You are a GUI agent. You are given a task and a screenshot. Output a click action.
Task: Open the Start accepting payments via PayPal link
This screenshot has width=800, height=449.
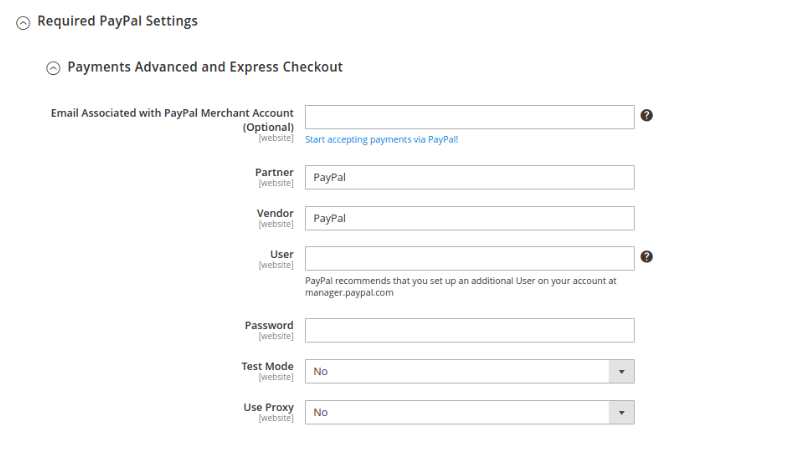pos(382,139)
